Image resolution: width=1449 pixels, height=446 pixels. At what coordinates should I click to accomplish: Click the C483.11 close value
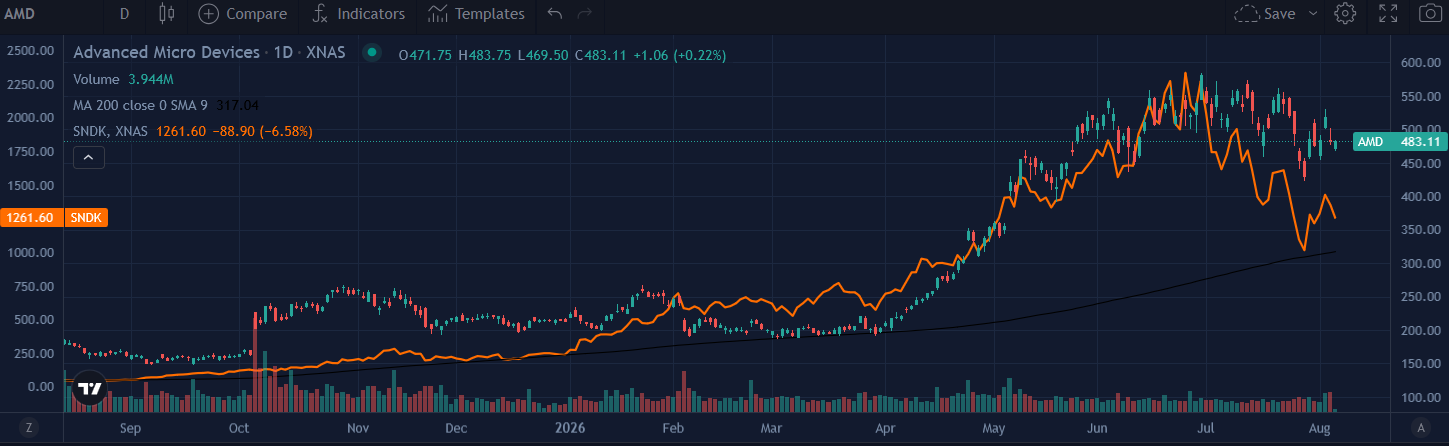point(604,53)
